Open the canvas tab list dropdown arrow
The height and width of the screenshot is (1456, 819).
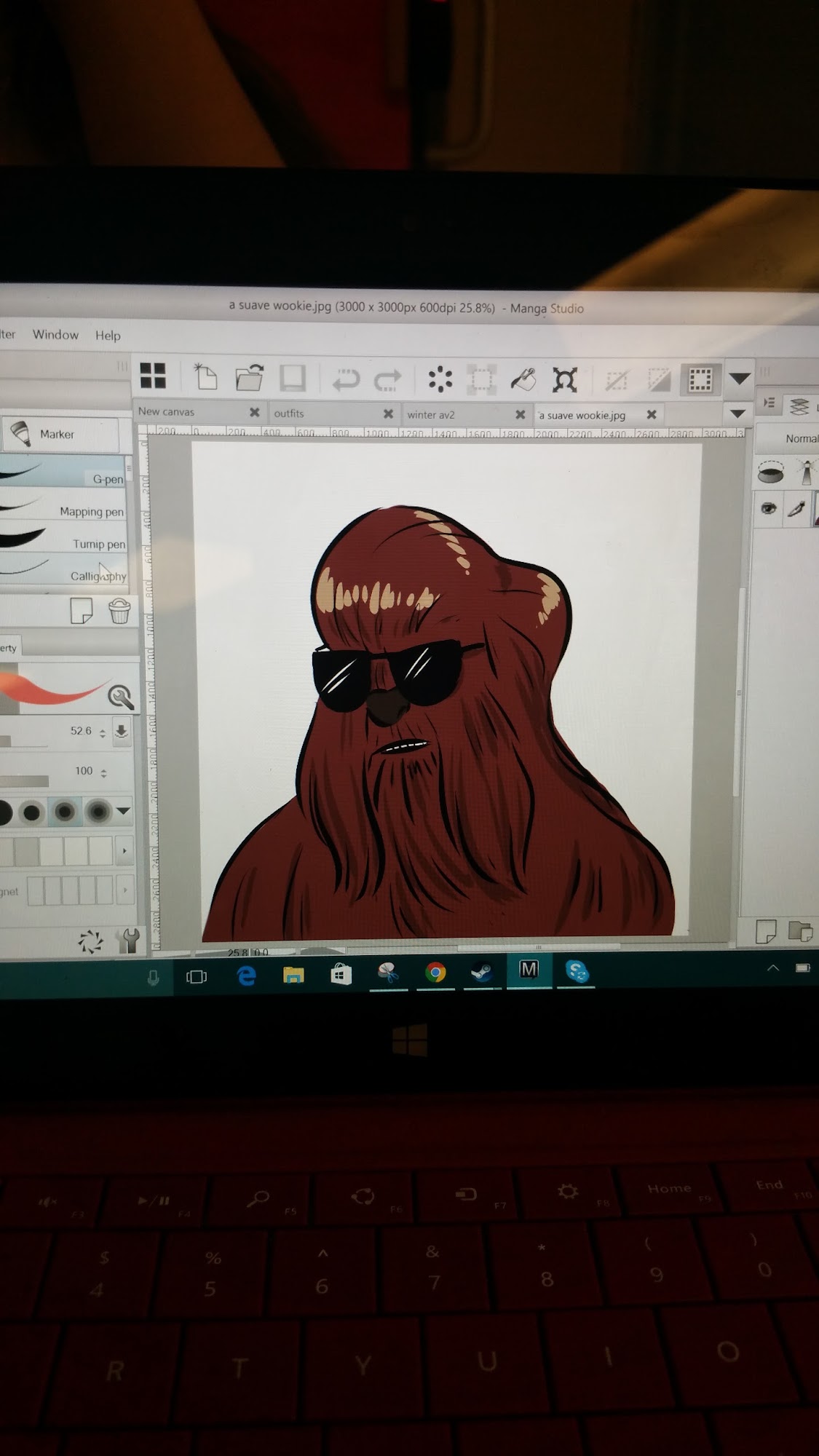(737, 414)
